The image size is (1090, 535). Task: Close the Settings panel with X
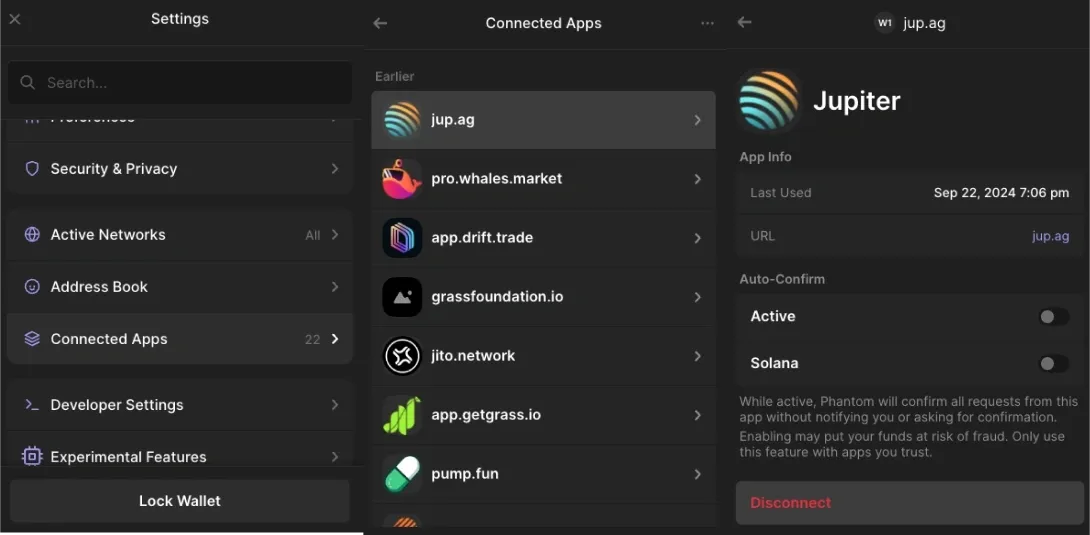click(x=15, y=19)
